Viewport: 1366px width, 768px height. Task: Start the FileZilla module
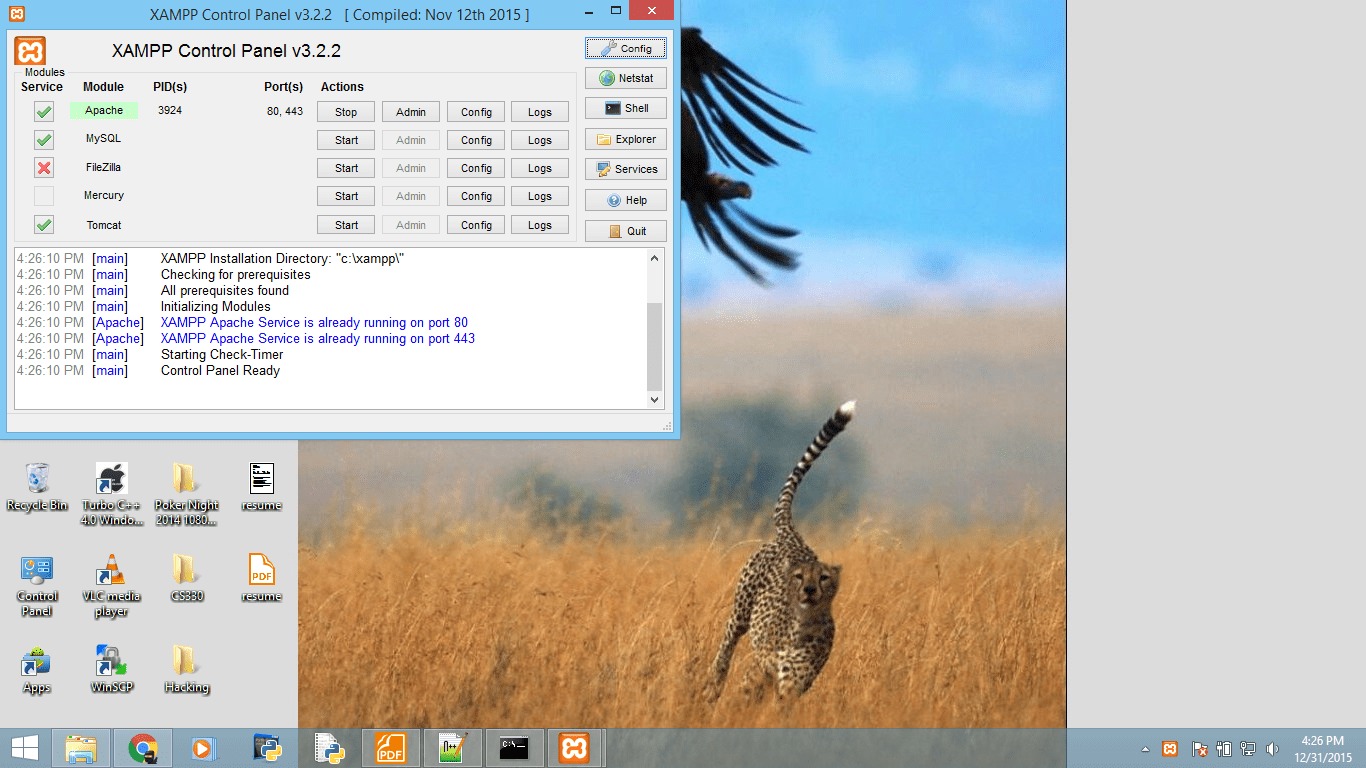tap(346, 168)
